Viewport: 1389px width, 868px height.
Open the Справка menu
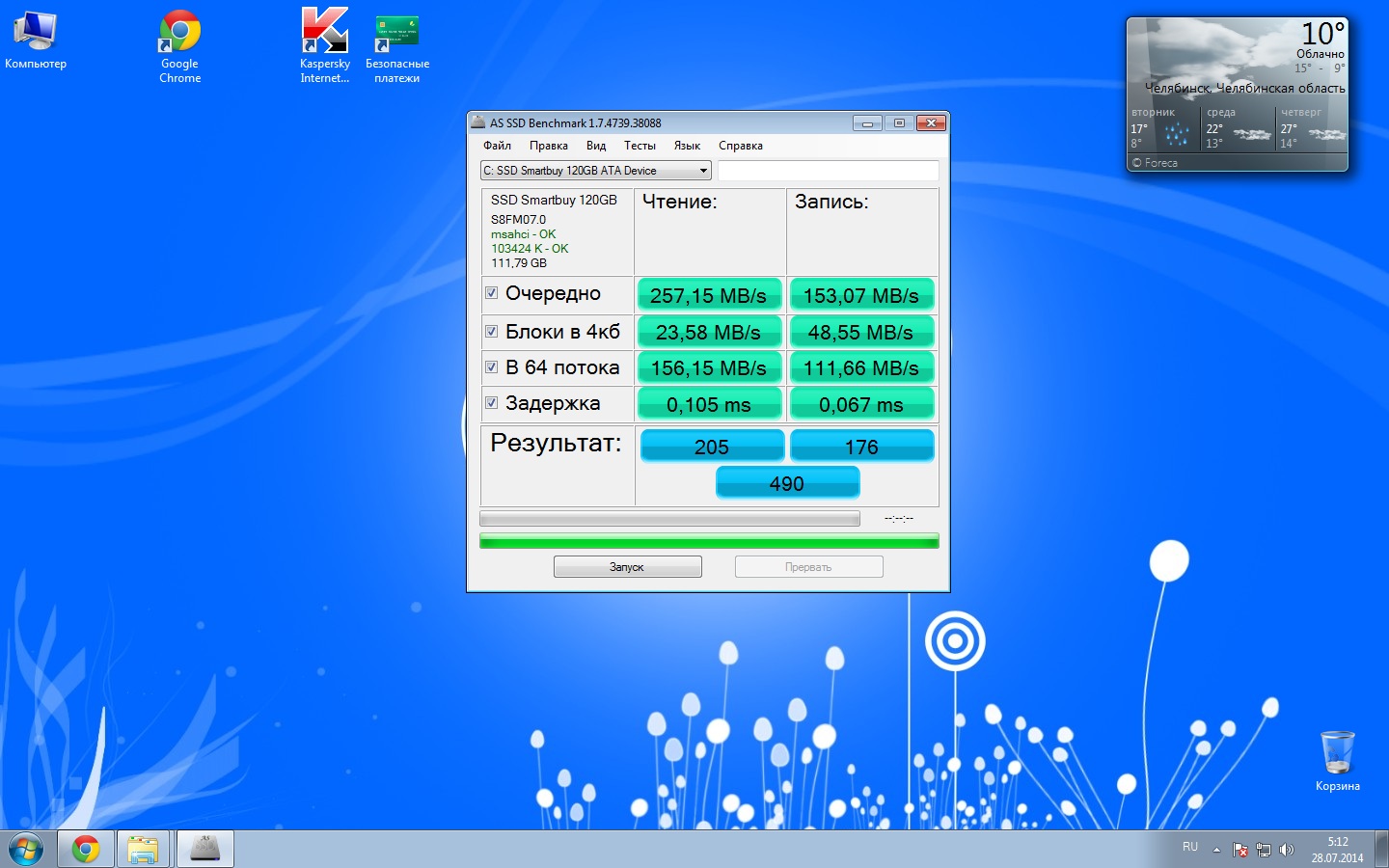[741, 146]
